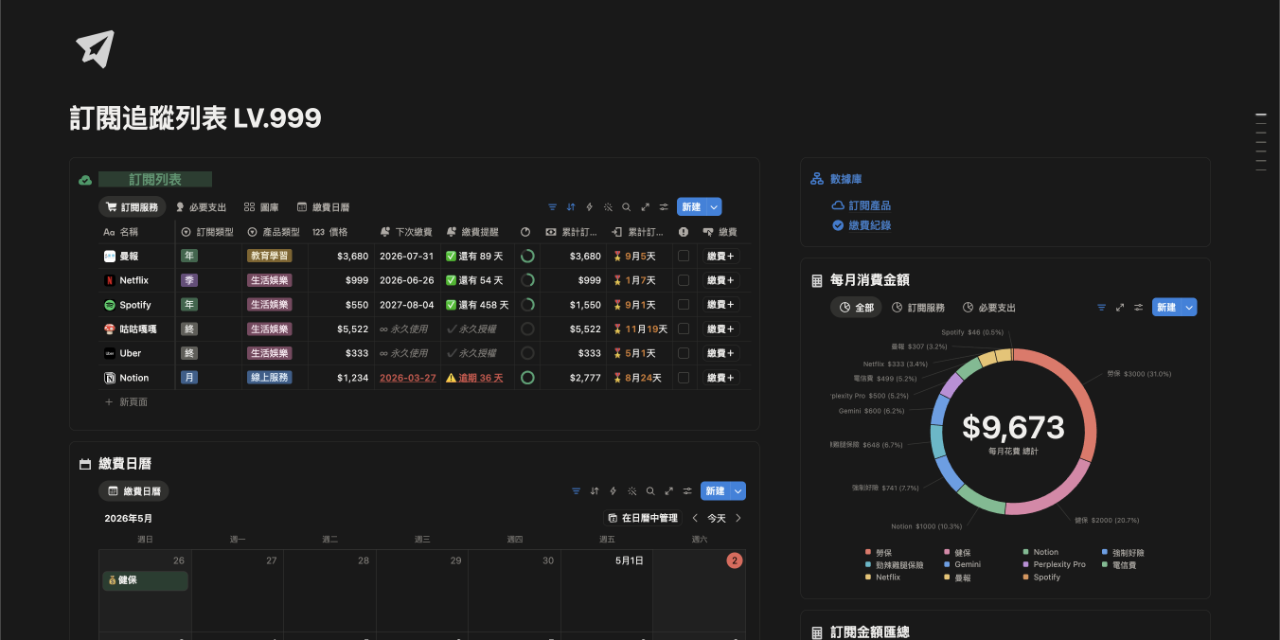Click 在日曆中管理 button
1280x640 pixels.
tap(641, 518)
